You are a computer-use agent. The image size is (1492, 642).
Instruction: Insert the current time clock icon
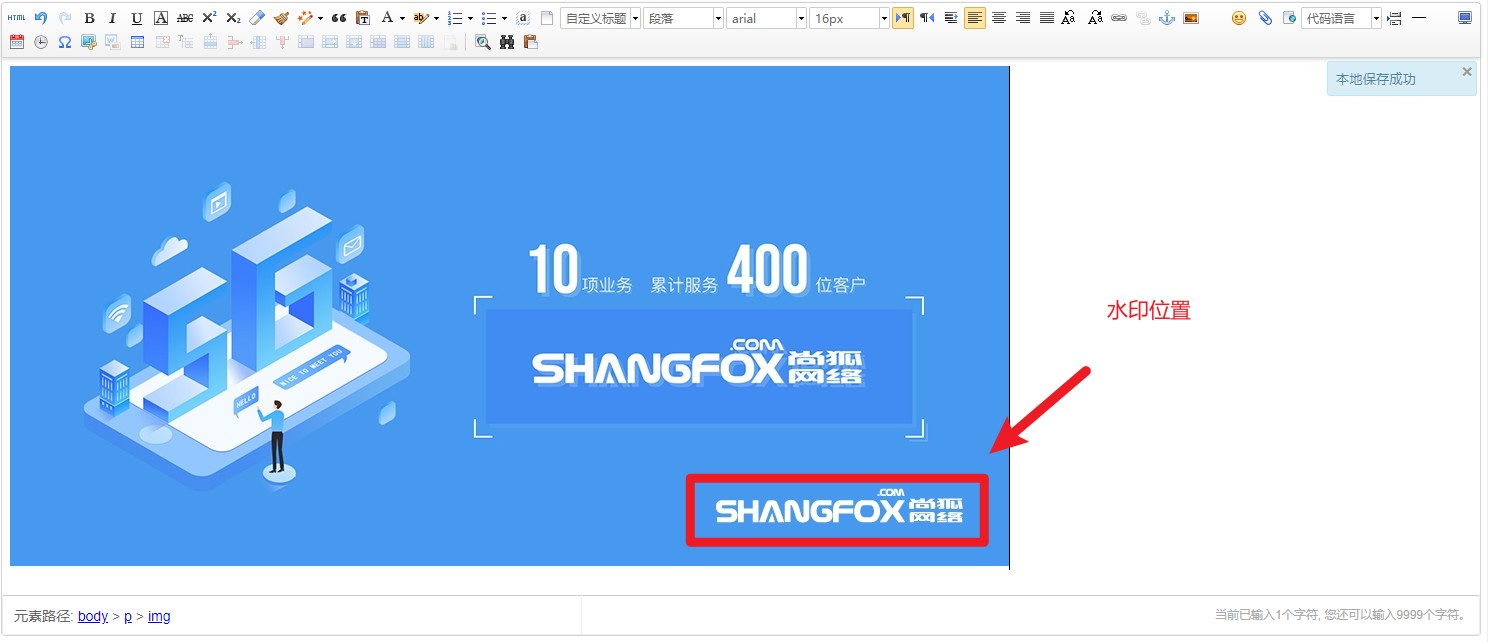tap(41, 42)
